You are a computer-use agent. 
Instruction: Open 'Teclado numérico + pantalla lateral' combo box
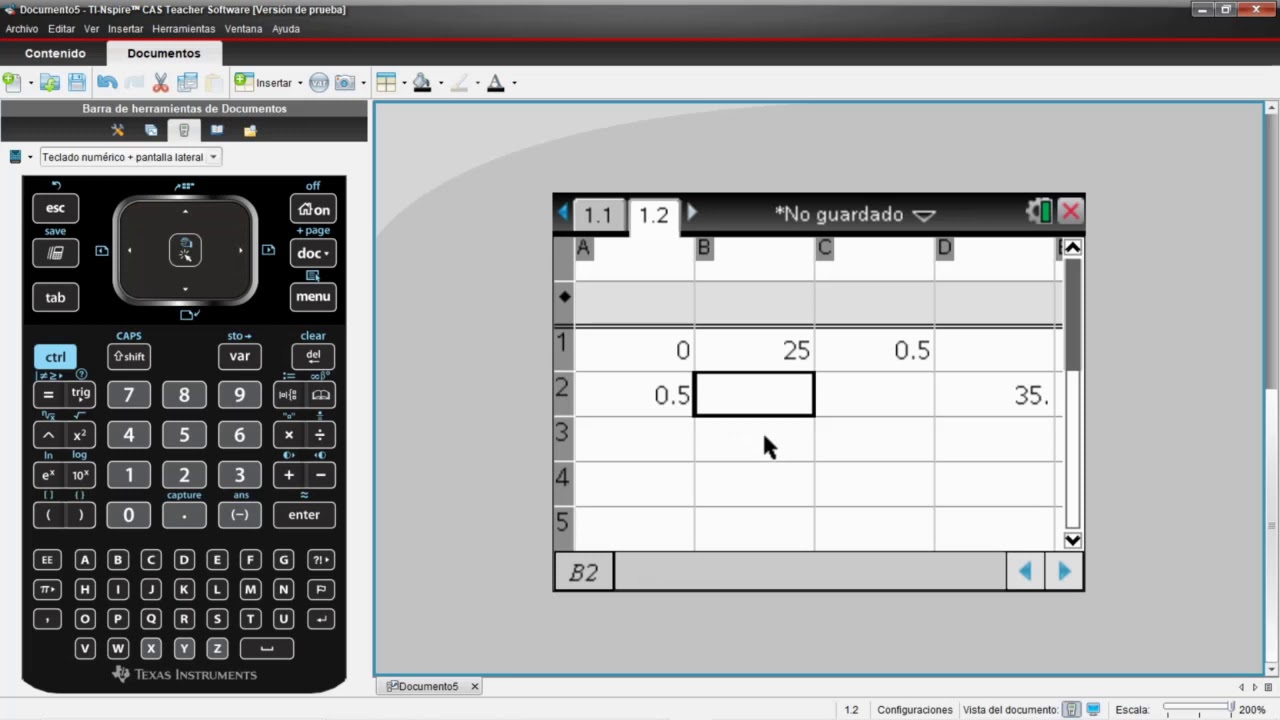(x=130, y=157)
